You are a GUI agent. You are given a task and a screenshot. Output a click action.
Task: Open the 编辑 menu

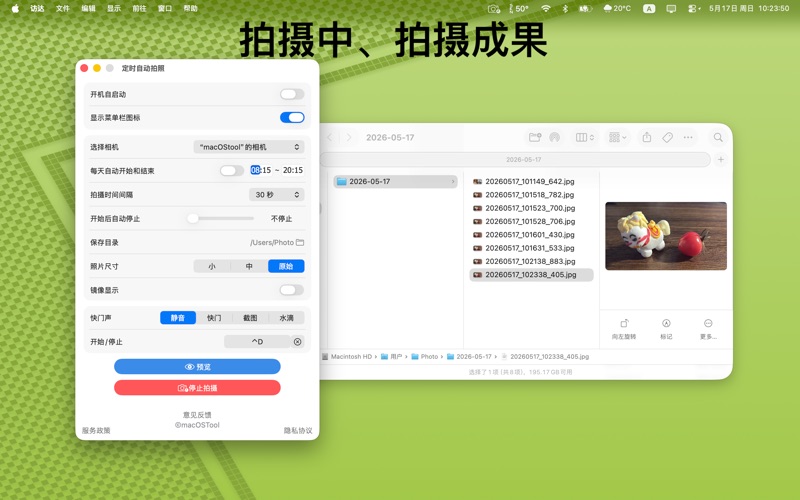click(88, 8)
